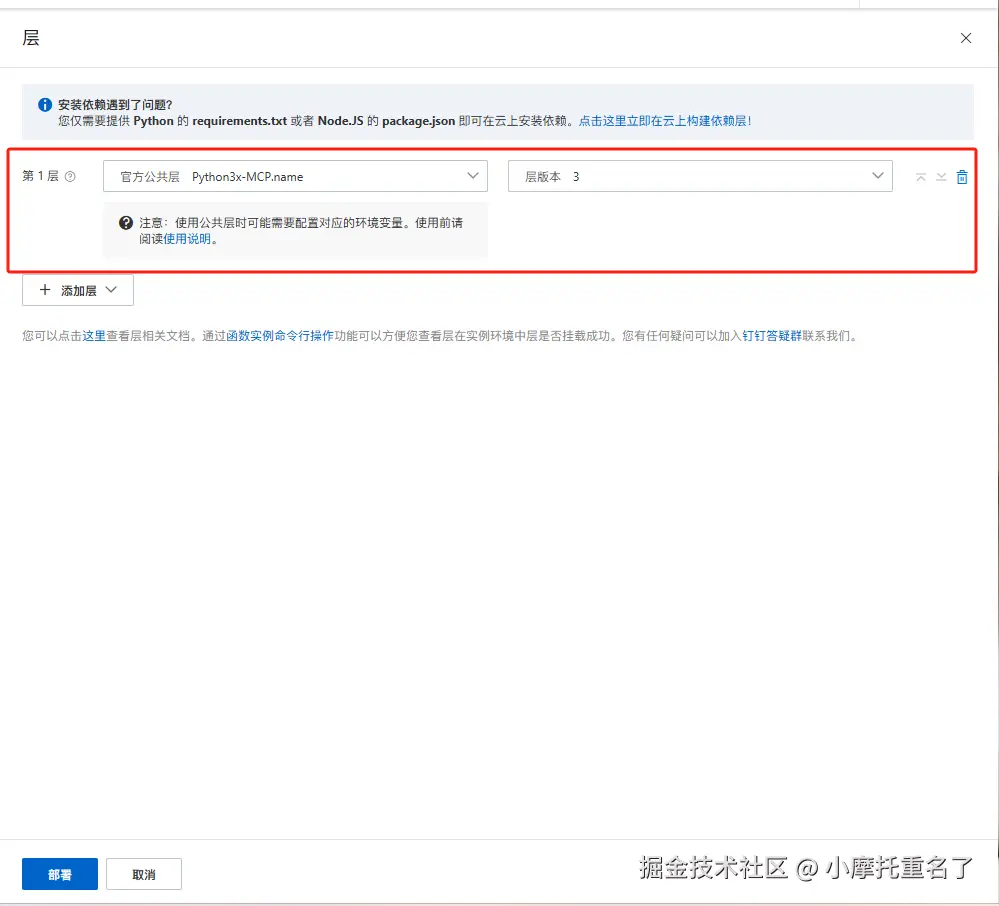999x906 pixels.
Task: Click the 取消 cancel button
Action: point(143,873)
